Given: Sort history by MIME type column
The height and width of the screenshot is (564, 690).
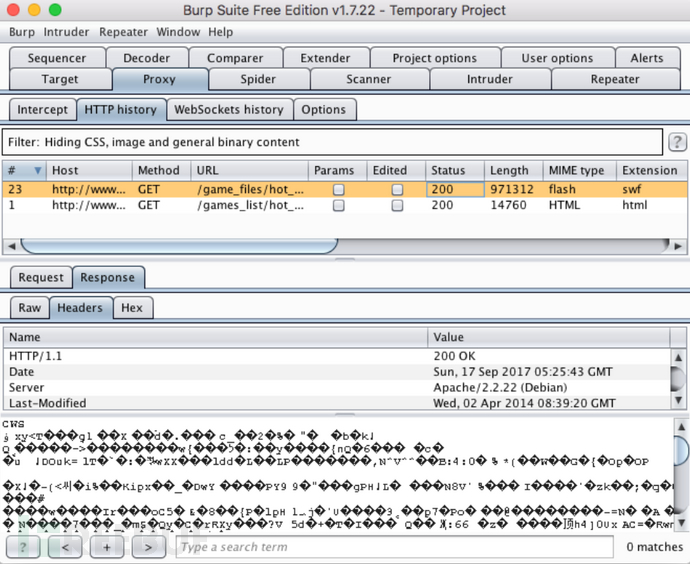Looking at the screenshot, I should (x=580, y=170).
